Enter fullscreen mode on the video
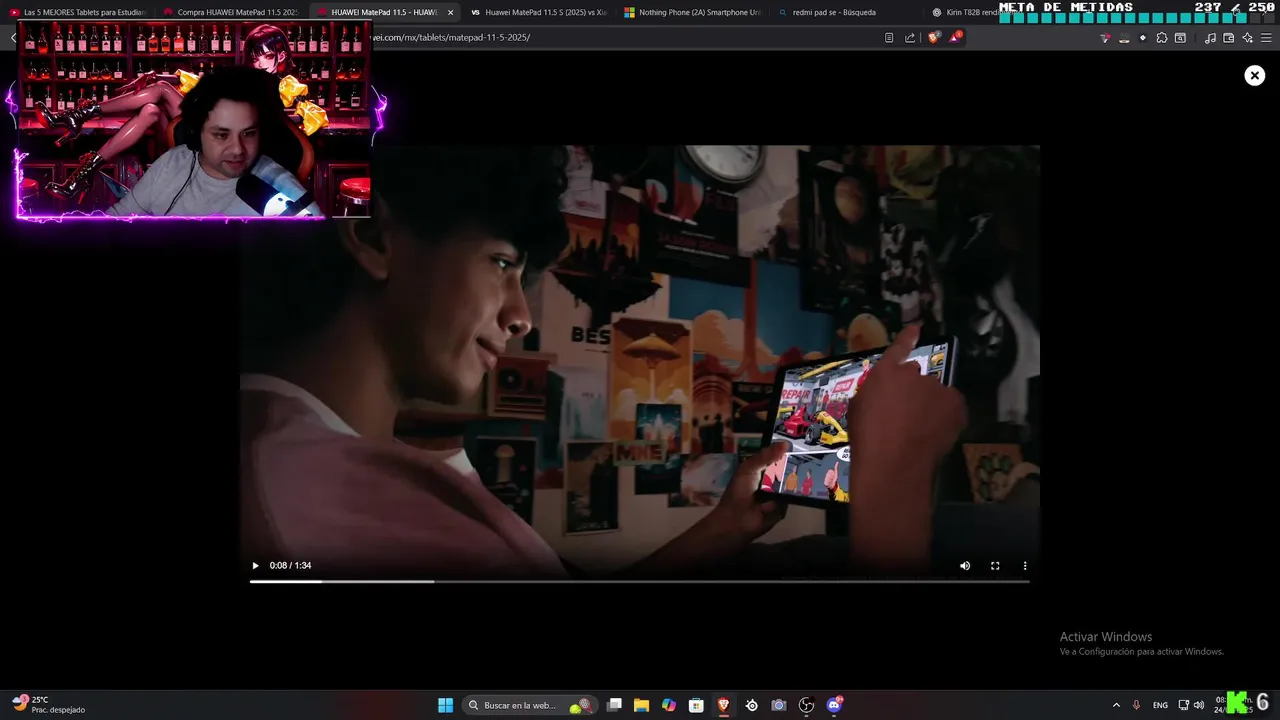The image size is (1280, 720). point(995,566)
